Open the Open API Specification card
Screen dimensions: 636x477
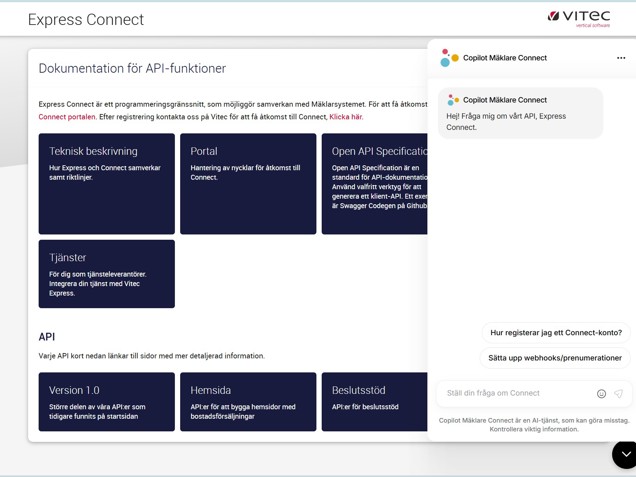376,184
